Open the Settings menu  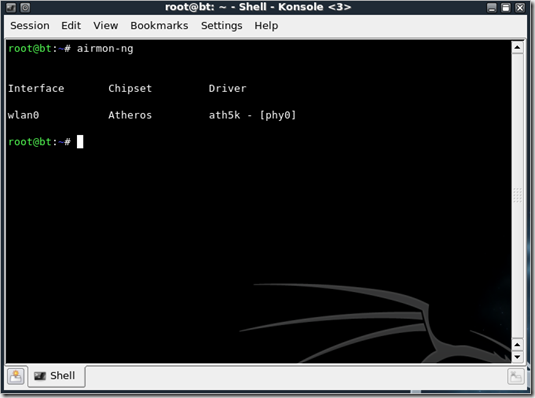[x=222, y=26]
